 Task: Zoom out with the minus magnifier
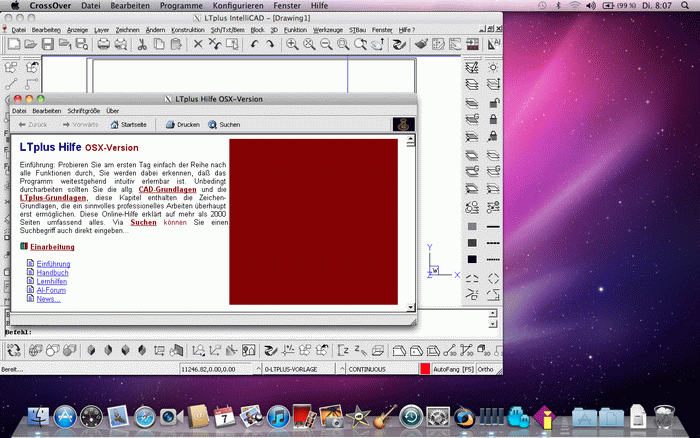(326, 44)
